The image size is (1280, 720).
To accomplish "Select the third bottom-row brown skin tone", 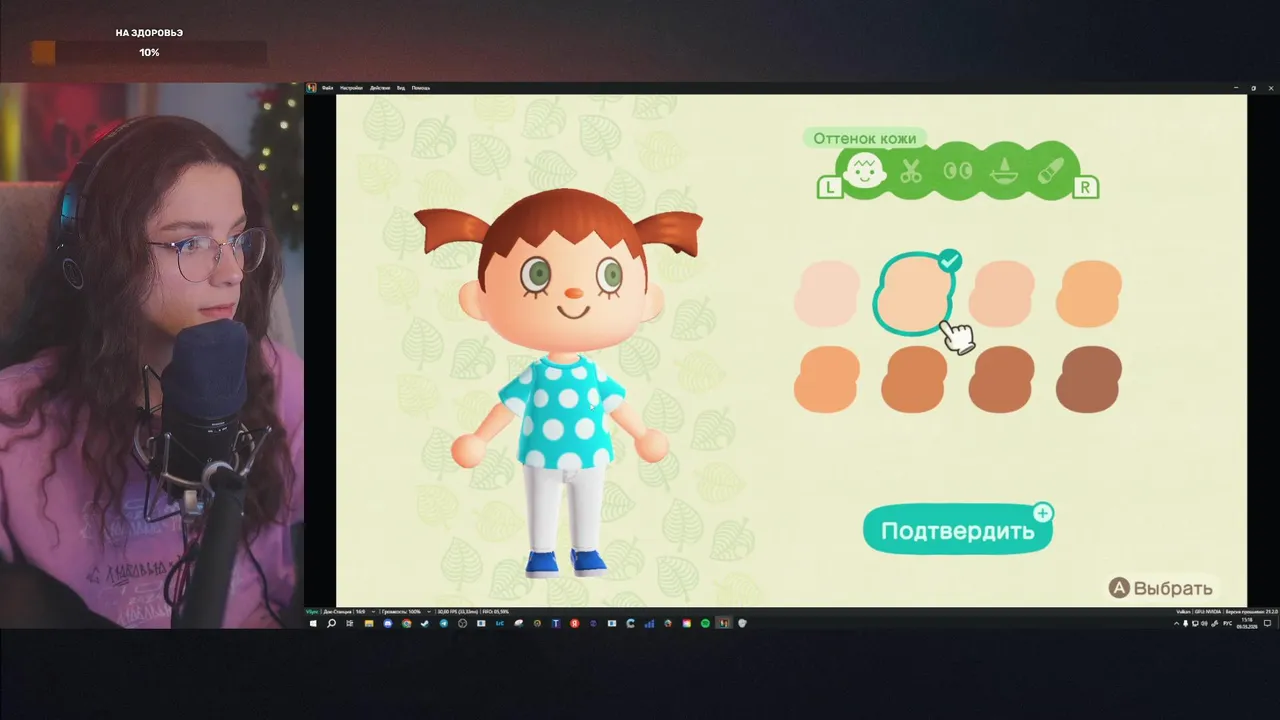I will click(1001, 379).
